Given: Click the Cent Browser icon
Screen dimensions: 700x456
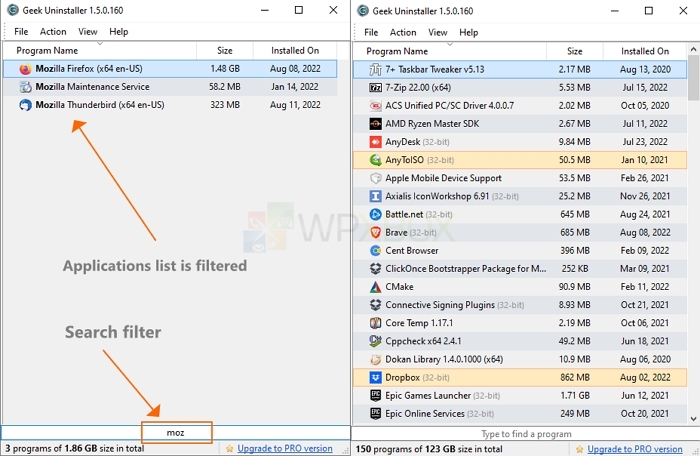Looking at the screenshot, I should [375, 251].
